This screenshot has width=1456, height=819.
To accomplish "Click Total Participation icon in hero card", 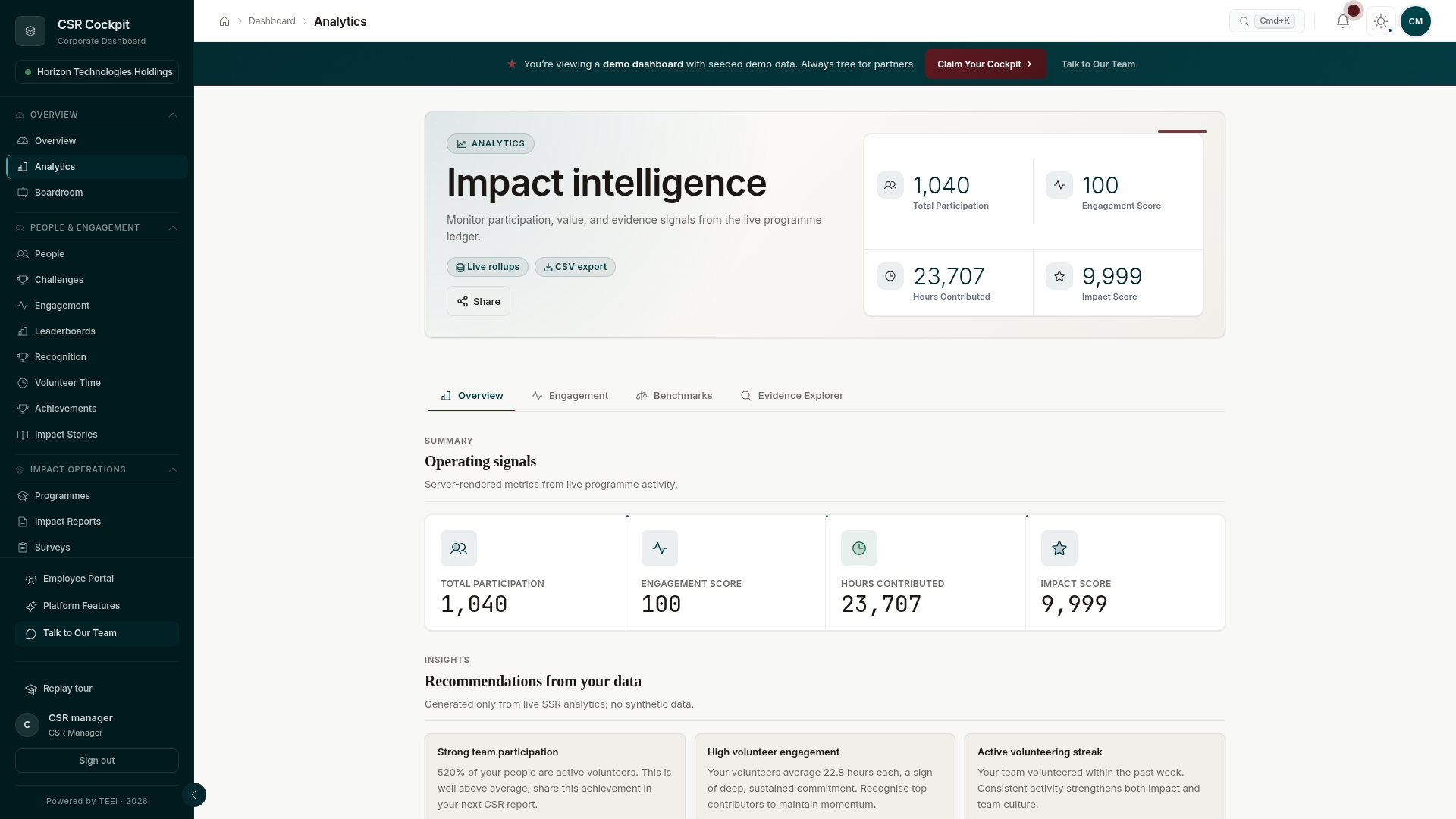I will (890, 185).
